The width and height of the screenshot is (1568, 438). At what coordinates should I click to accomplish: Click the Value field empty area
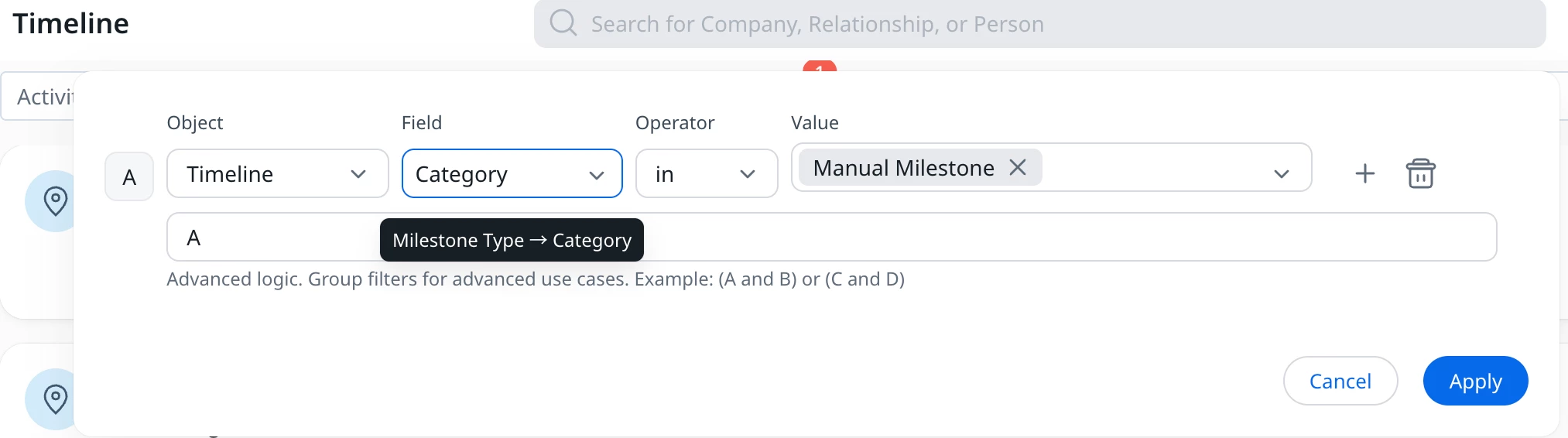tap(1153, 168)
